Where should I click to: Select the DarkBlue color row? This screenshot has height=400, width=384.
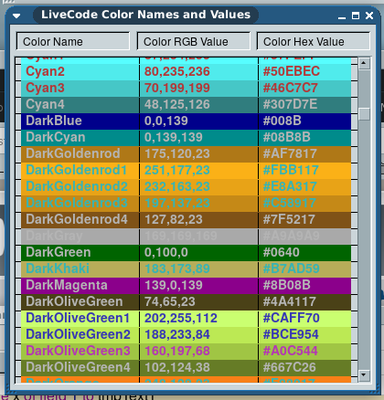[186, 121]
